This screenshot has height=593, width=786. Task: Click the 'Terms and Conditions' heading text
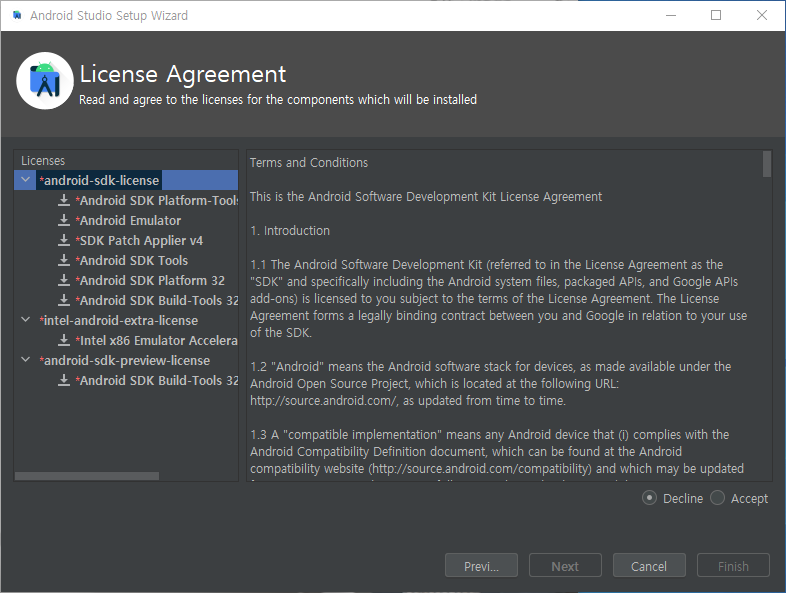point(309,163)
